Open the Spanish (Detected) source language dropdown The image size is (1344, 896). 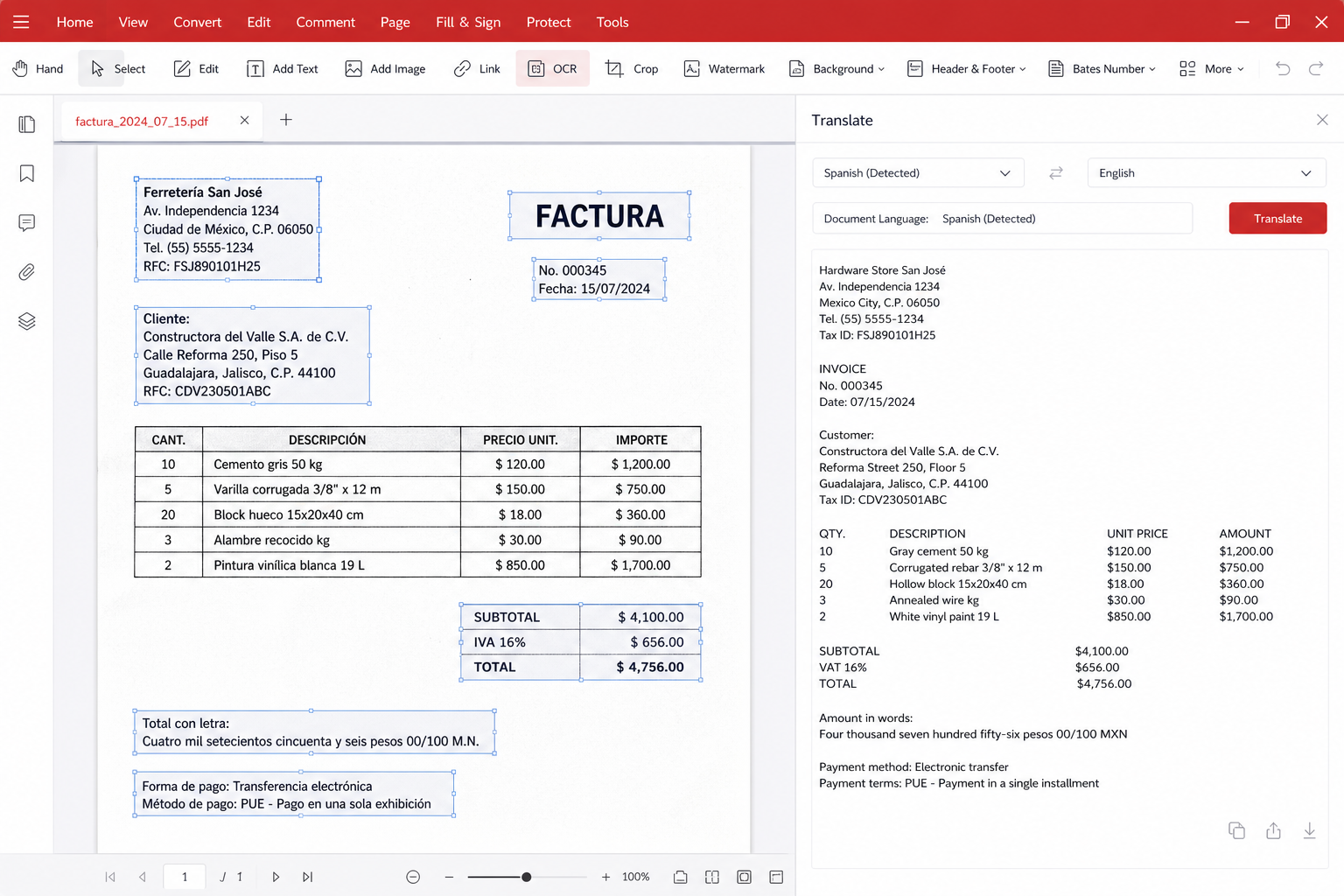[x=917, y=173]
